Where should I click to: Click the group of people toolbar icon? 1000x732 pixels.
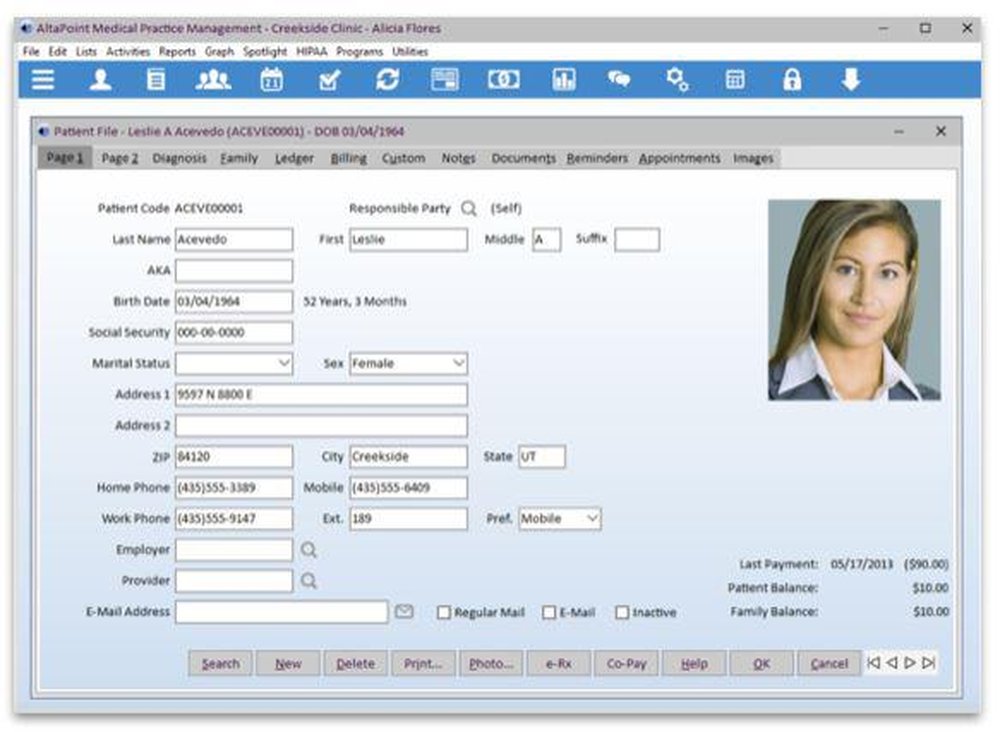(213, 80)
